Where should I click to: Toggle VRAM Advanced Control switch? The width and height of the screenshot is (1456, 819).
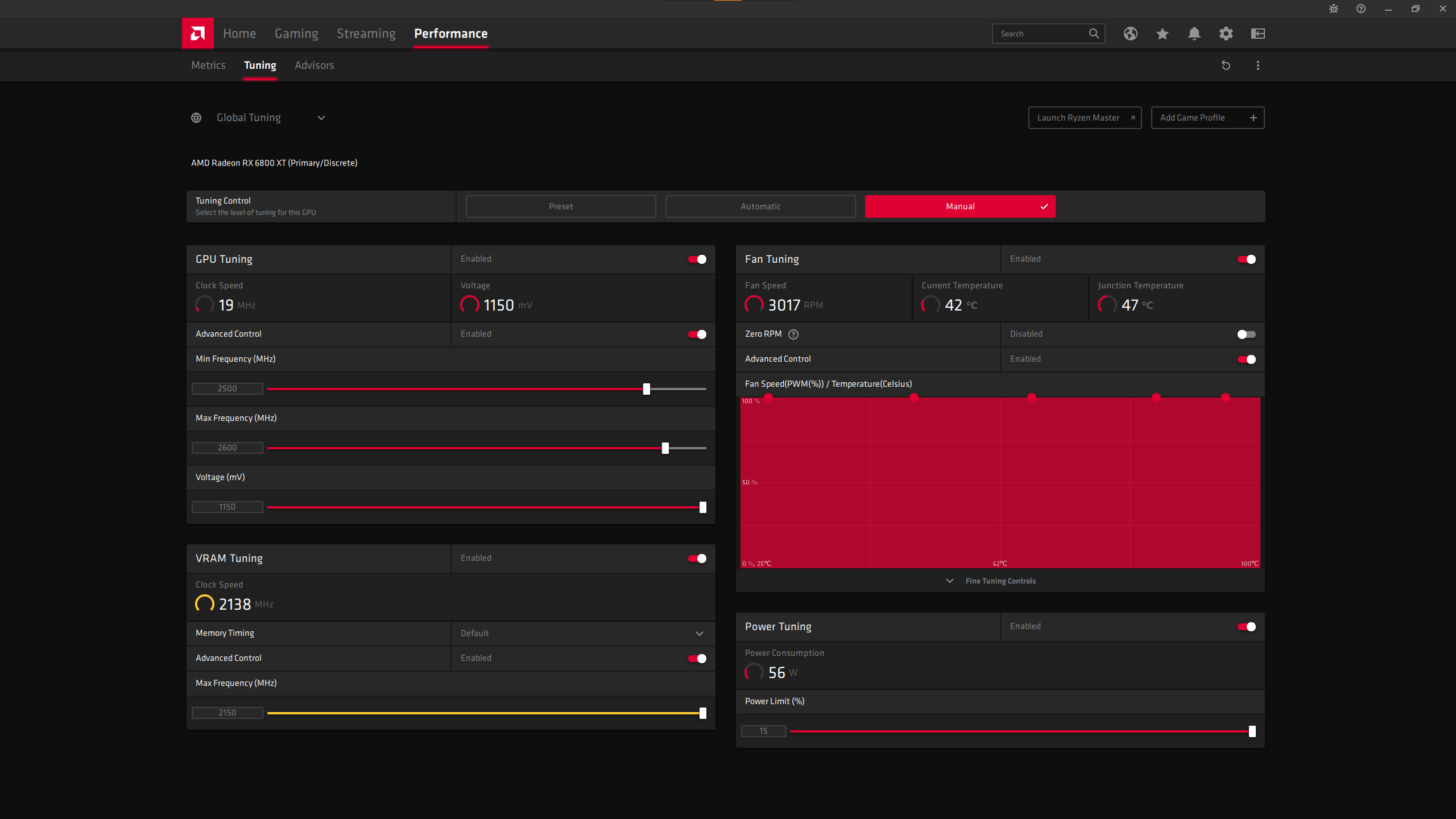click(697, 659)
